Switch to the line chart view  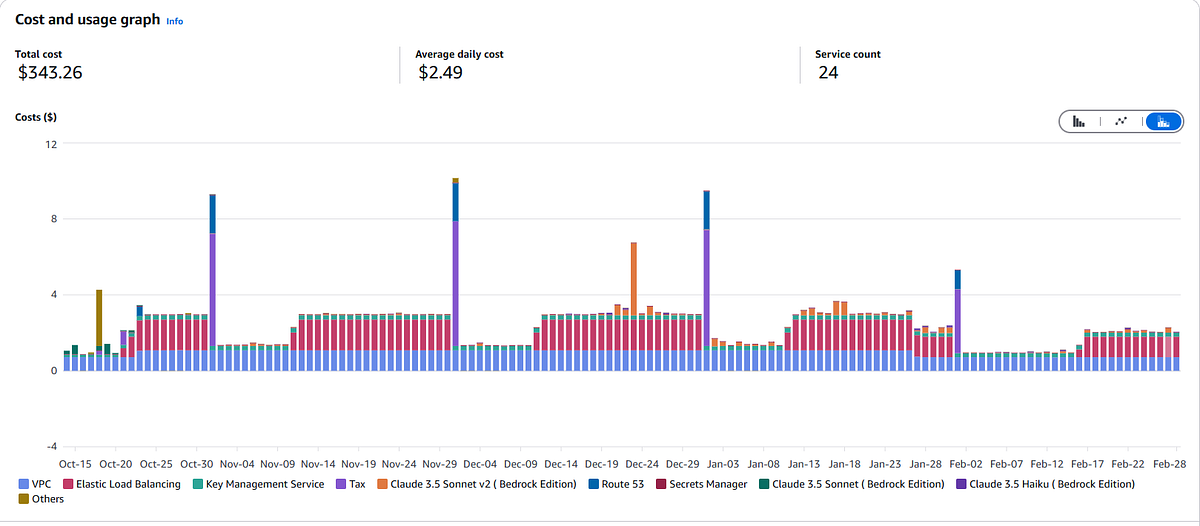pyautogui.click(x=1121, y=121)
